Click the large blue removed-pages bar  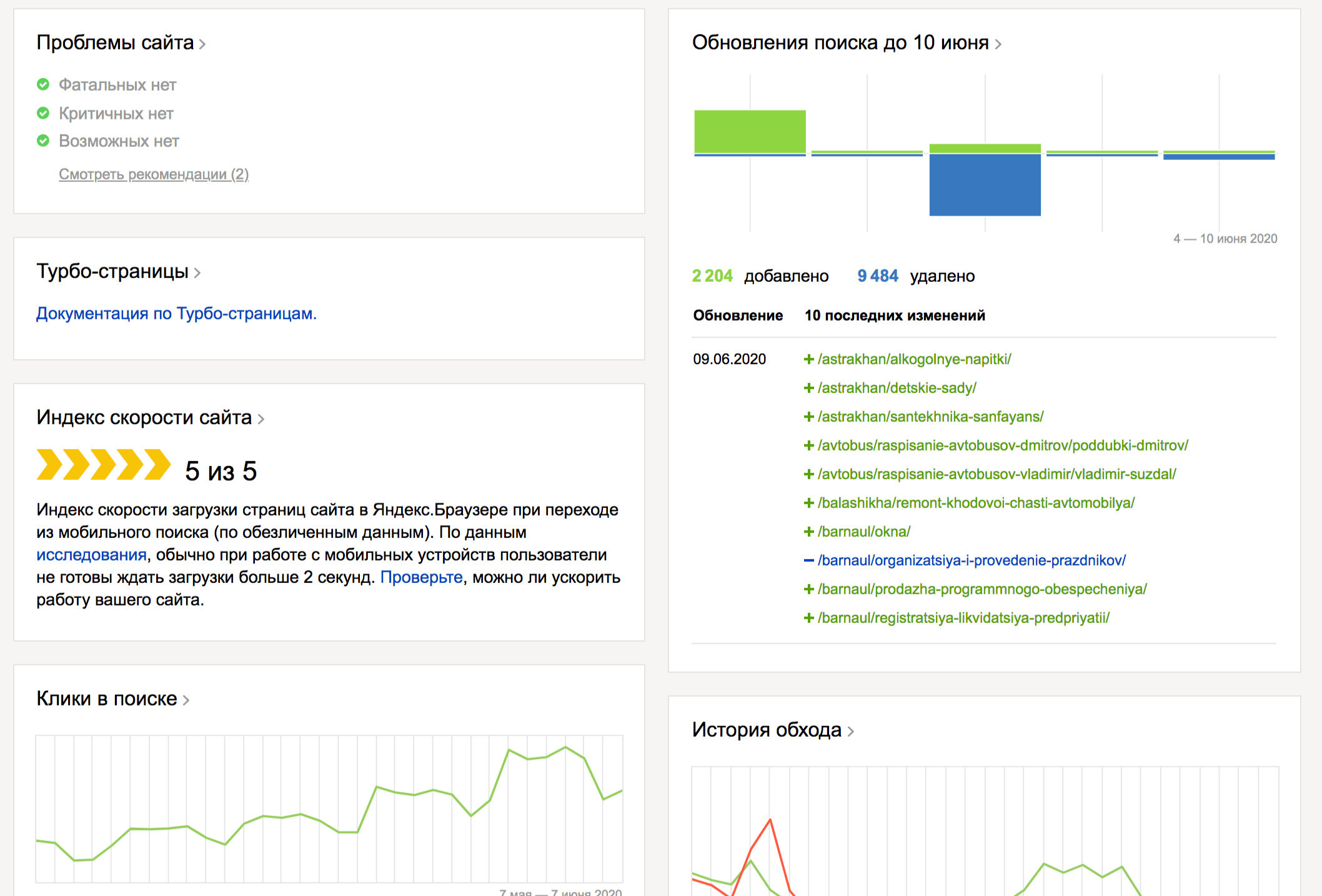tap(985, 185)
